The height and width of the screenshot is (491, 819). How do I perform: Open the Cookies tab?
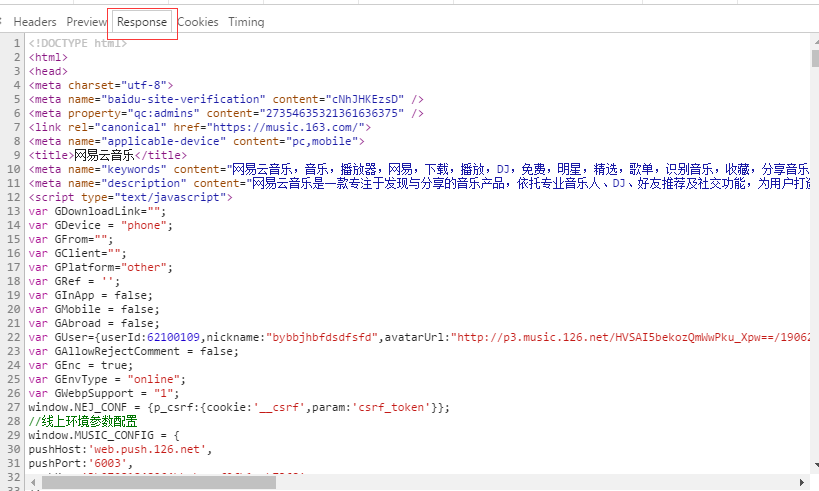[x=198, y=22]
